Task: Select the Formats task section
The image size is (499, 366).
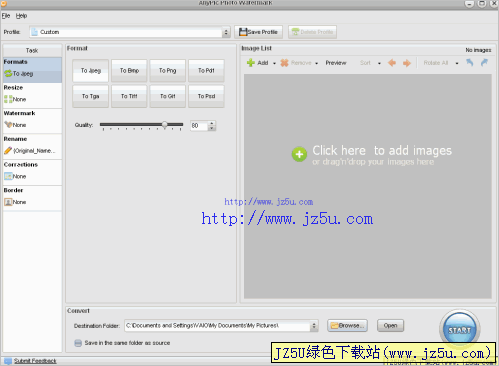Action: (x=32, y=70)
